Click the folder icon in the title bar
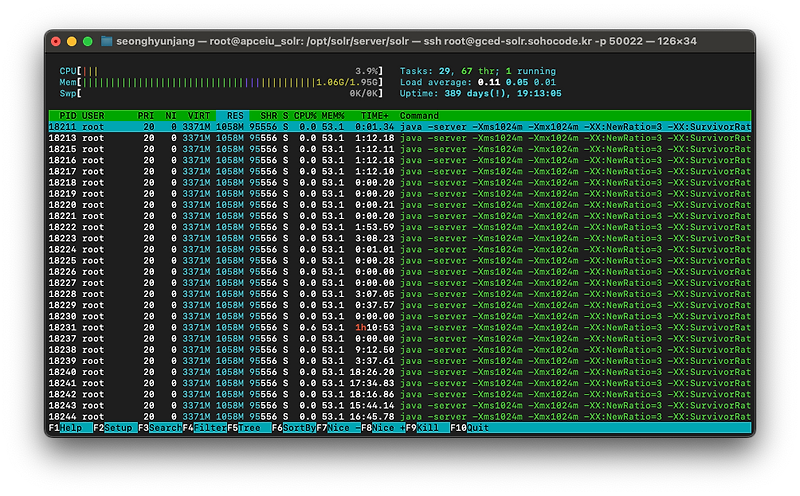Screen dimensions: 800x496 coord(106,41)
